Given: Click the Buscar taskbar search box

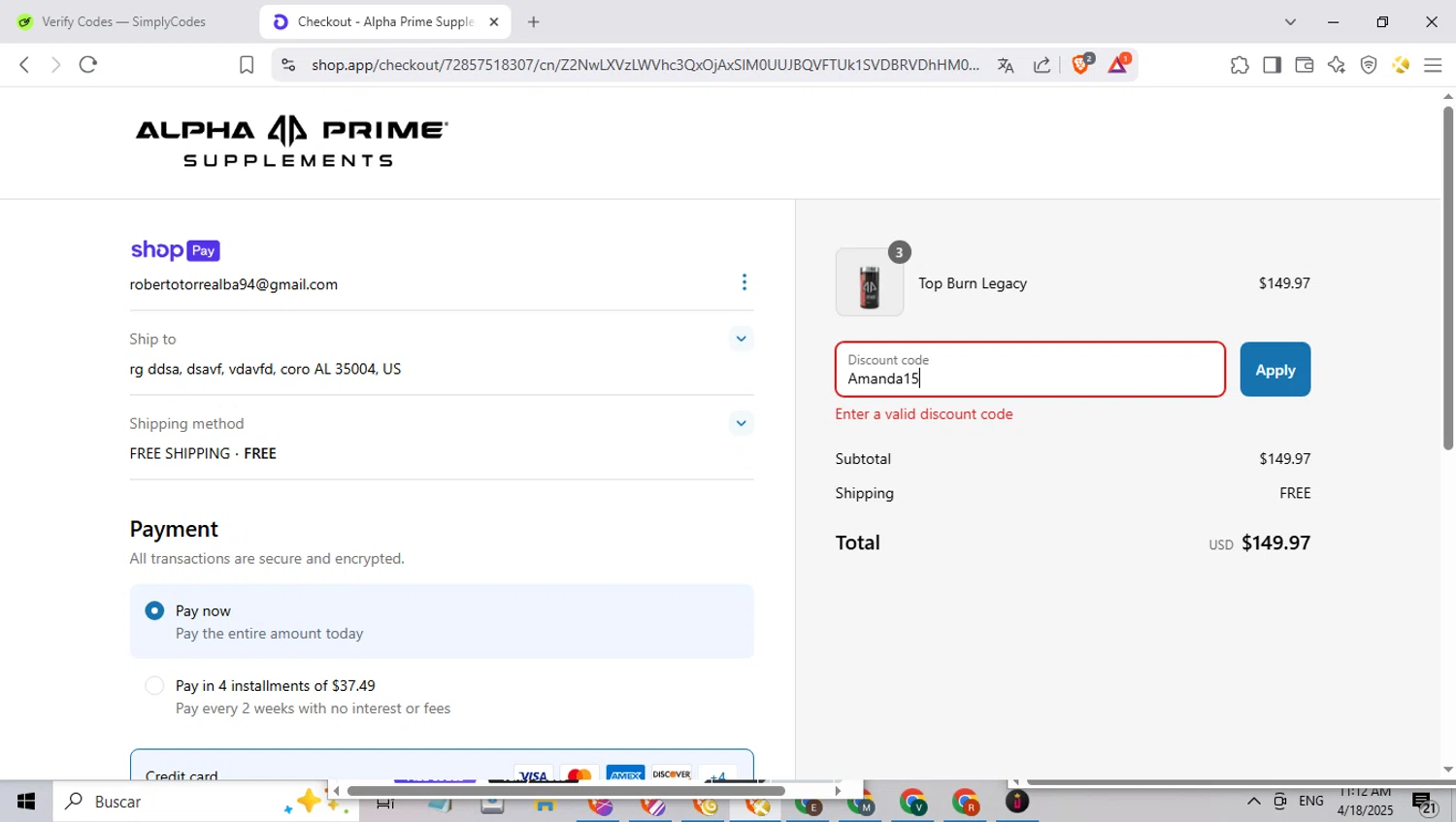Looking at the screenshot, I should point(206,802).
